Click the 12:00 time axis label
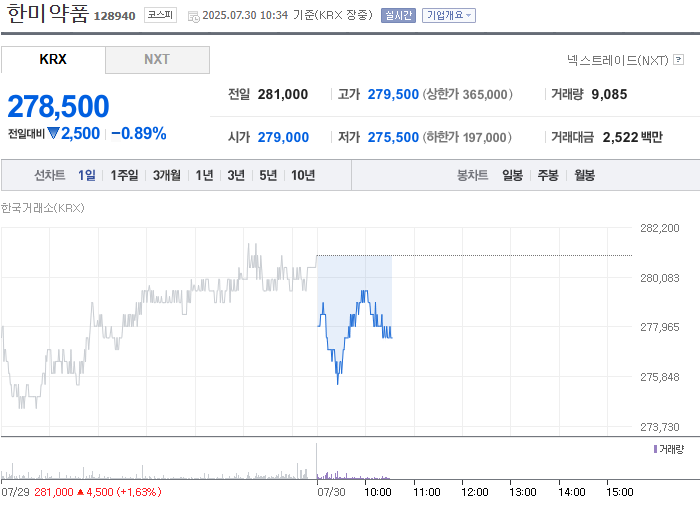This screenshot has width=700, height=505. tap(475, 492)
